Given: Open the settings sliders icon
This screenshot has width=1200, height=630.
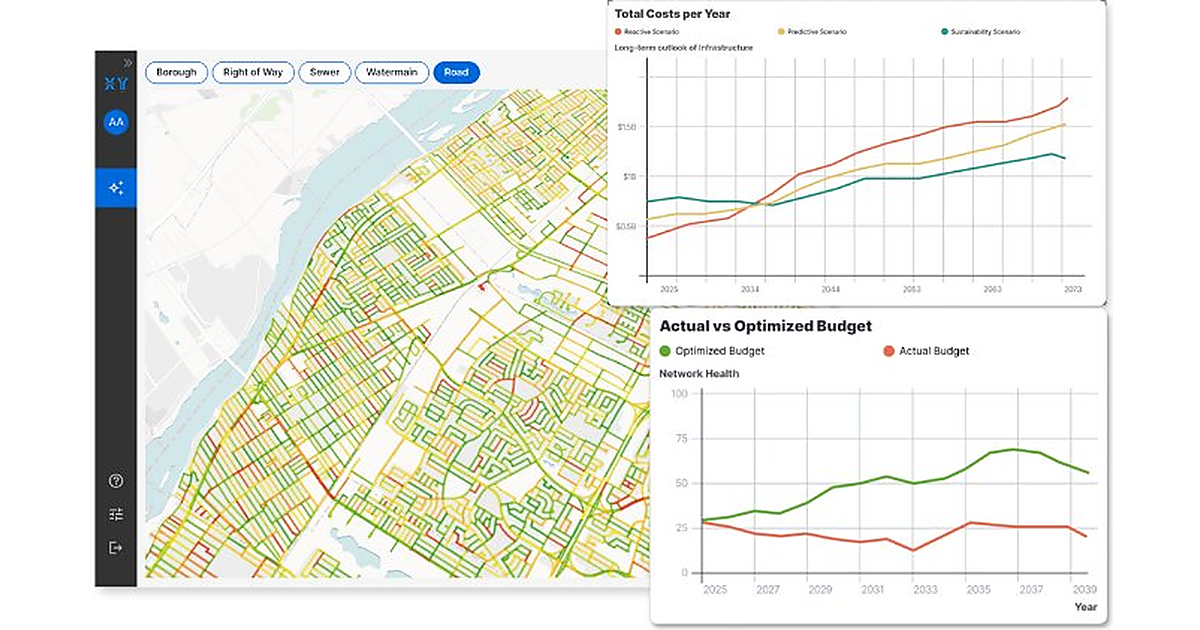Looking at the screenshot, I should pos(116,514).
